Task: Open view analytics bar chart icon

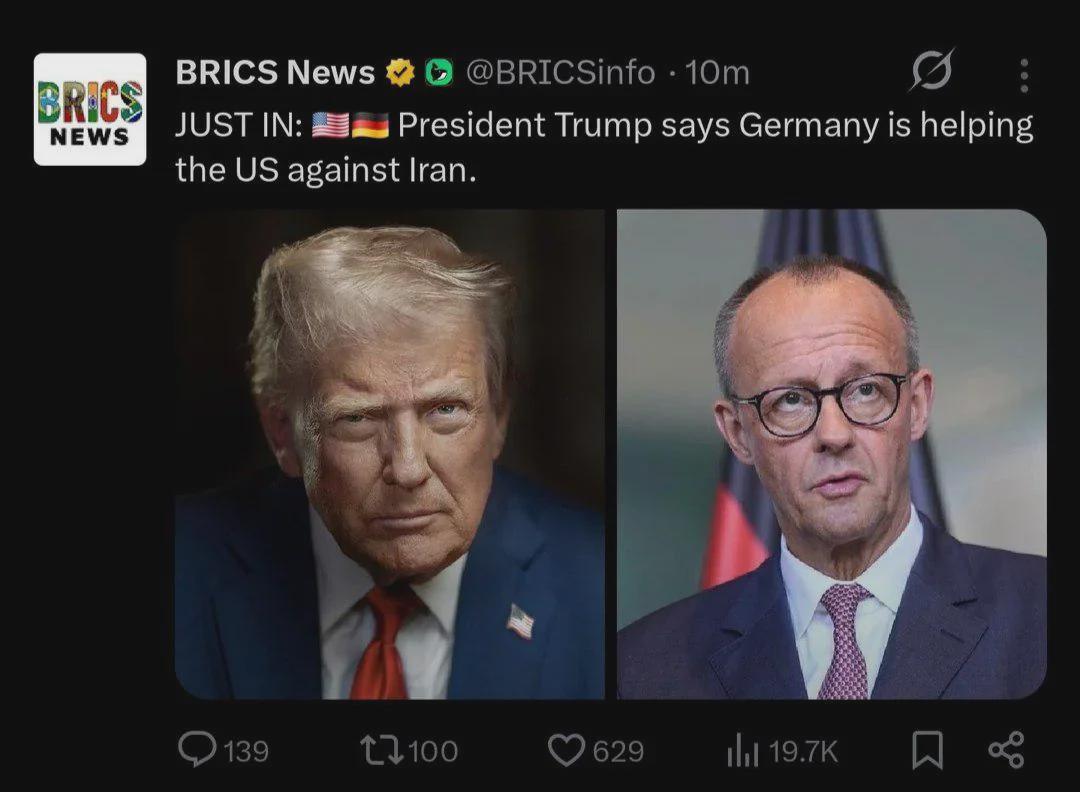Action: click(x=743, y=751)
